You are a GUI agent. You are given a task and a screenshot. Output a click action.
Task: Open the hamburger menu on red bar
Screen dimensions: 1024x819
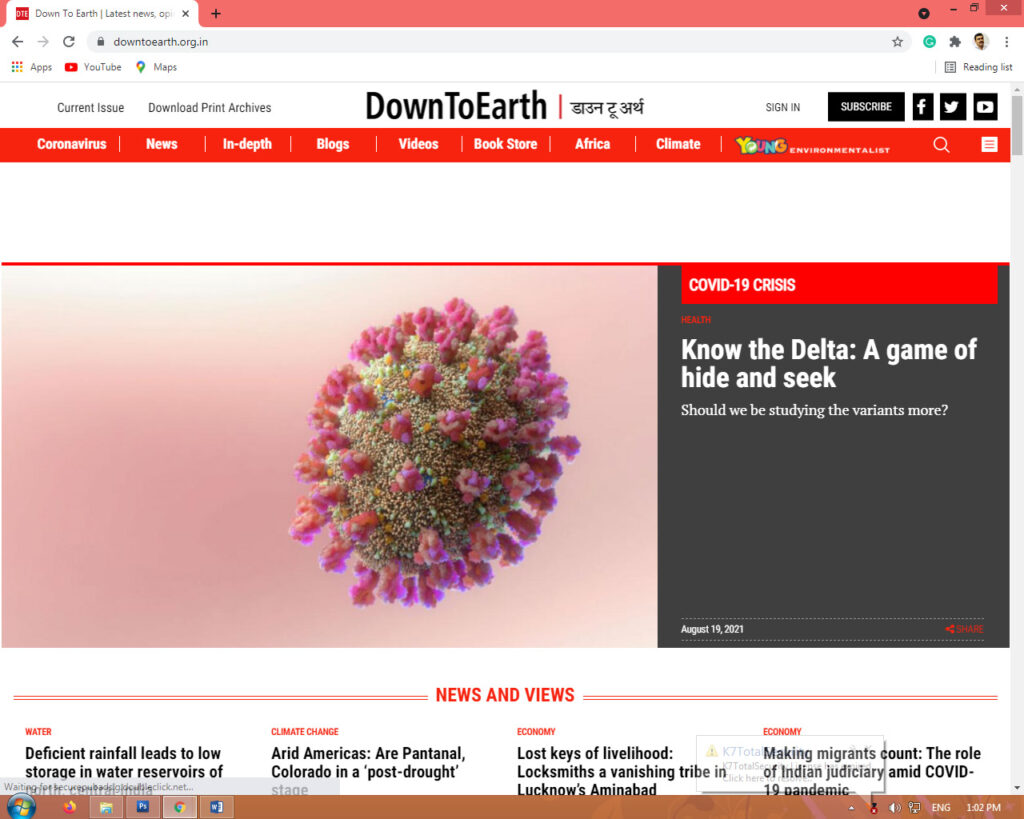989,144
